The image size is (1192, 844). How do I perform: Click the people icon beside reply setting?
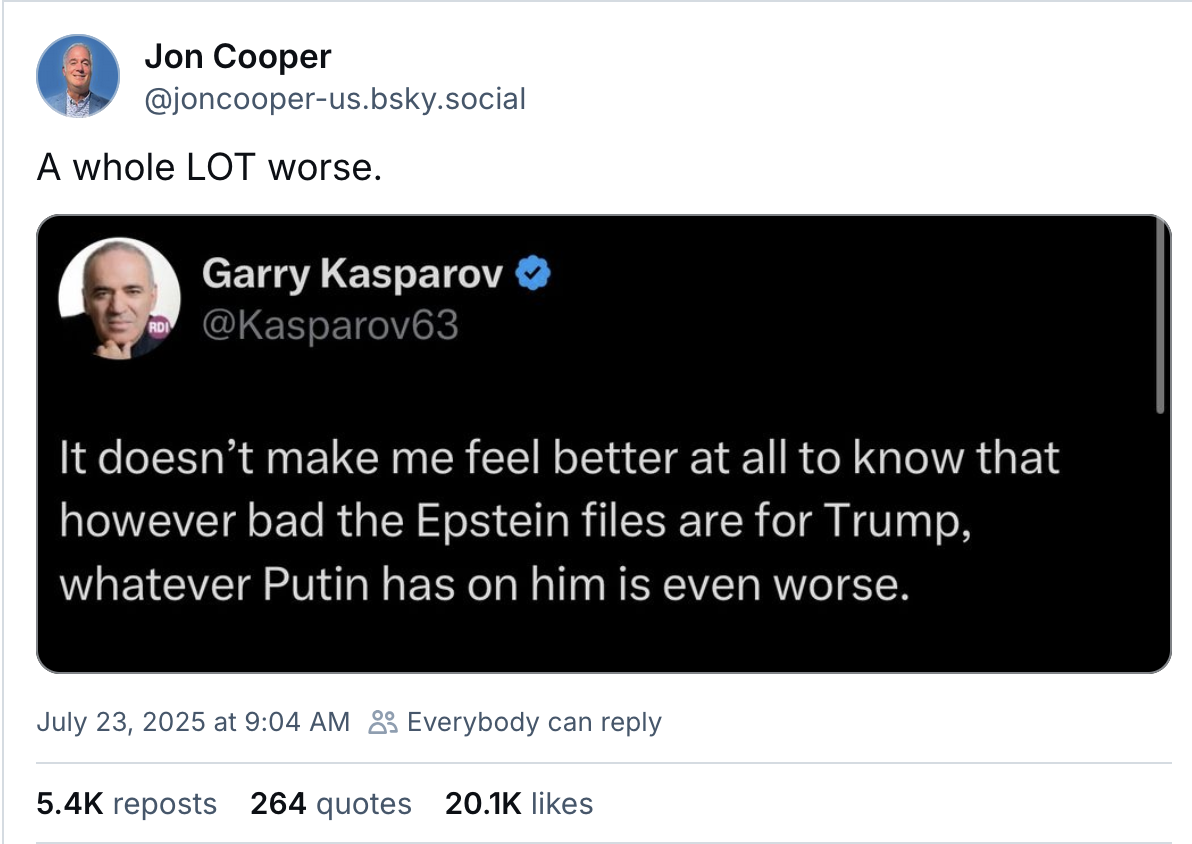point(382,722)
